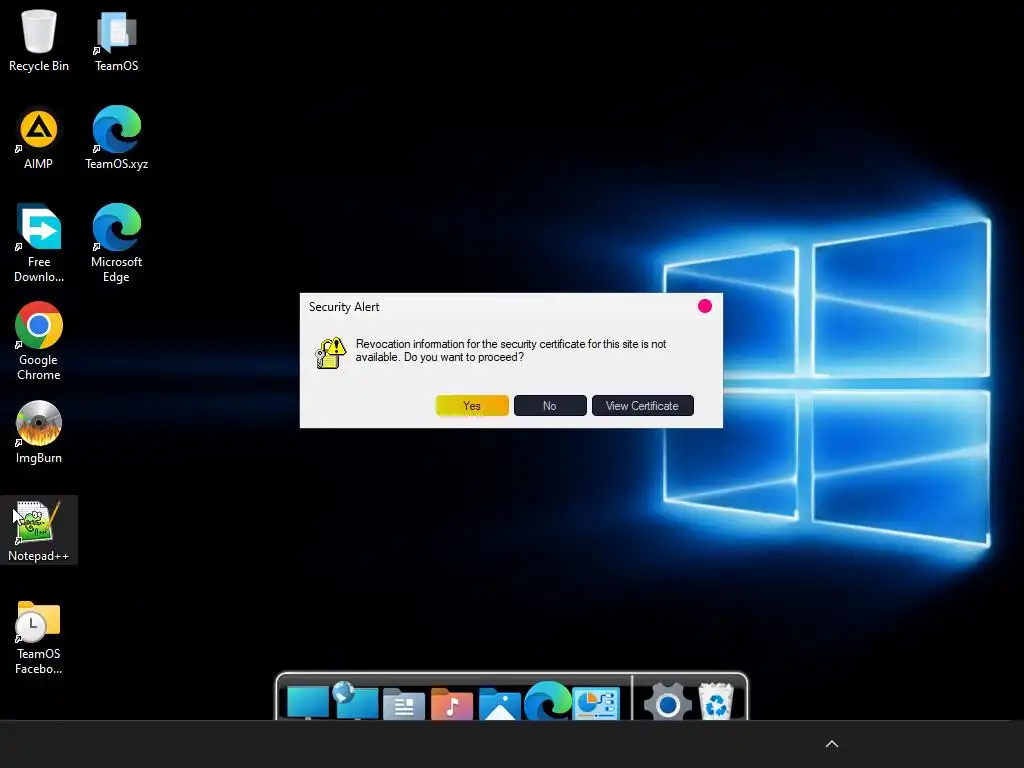Open the Recycle Bin desktop icon
This screenshot has height=768, width=1024.
tap(39, 40)
